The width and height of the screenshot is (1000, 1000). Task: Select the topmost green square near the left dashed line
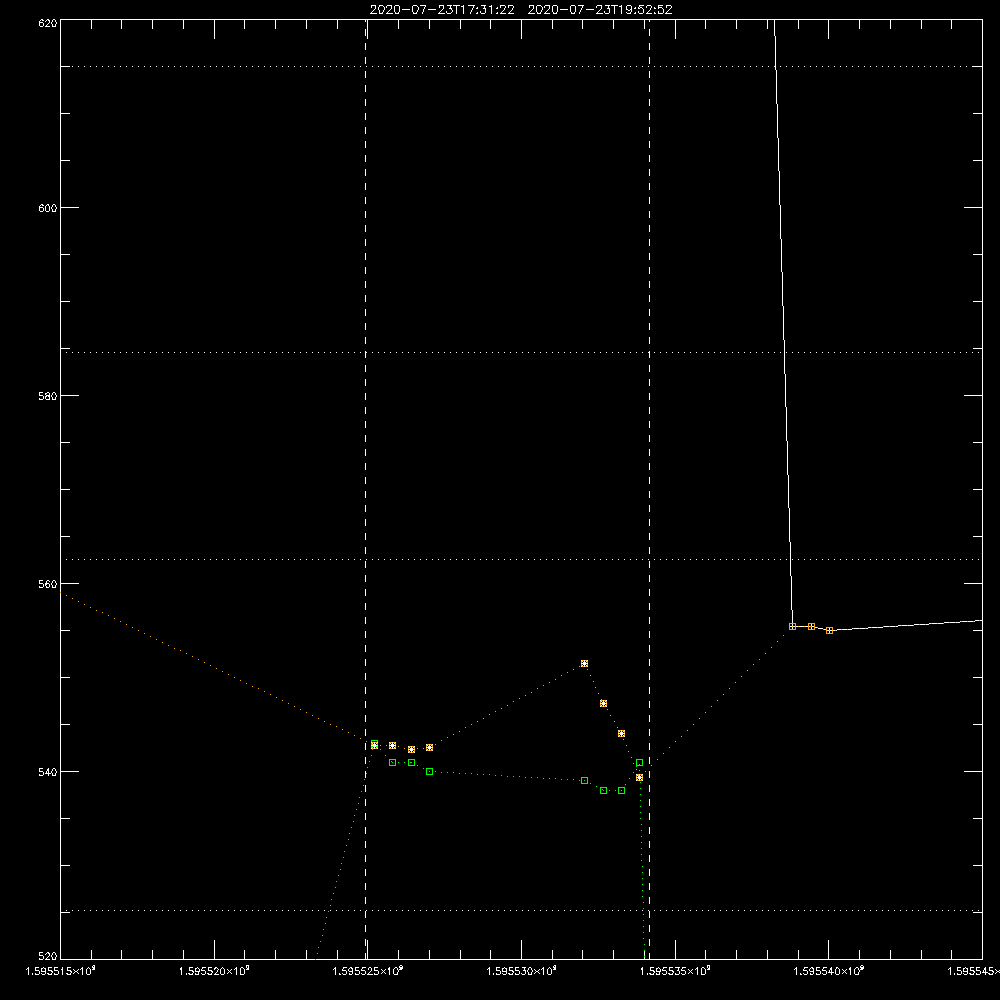click(x=374, y=744)
